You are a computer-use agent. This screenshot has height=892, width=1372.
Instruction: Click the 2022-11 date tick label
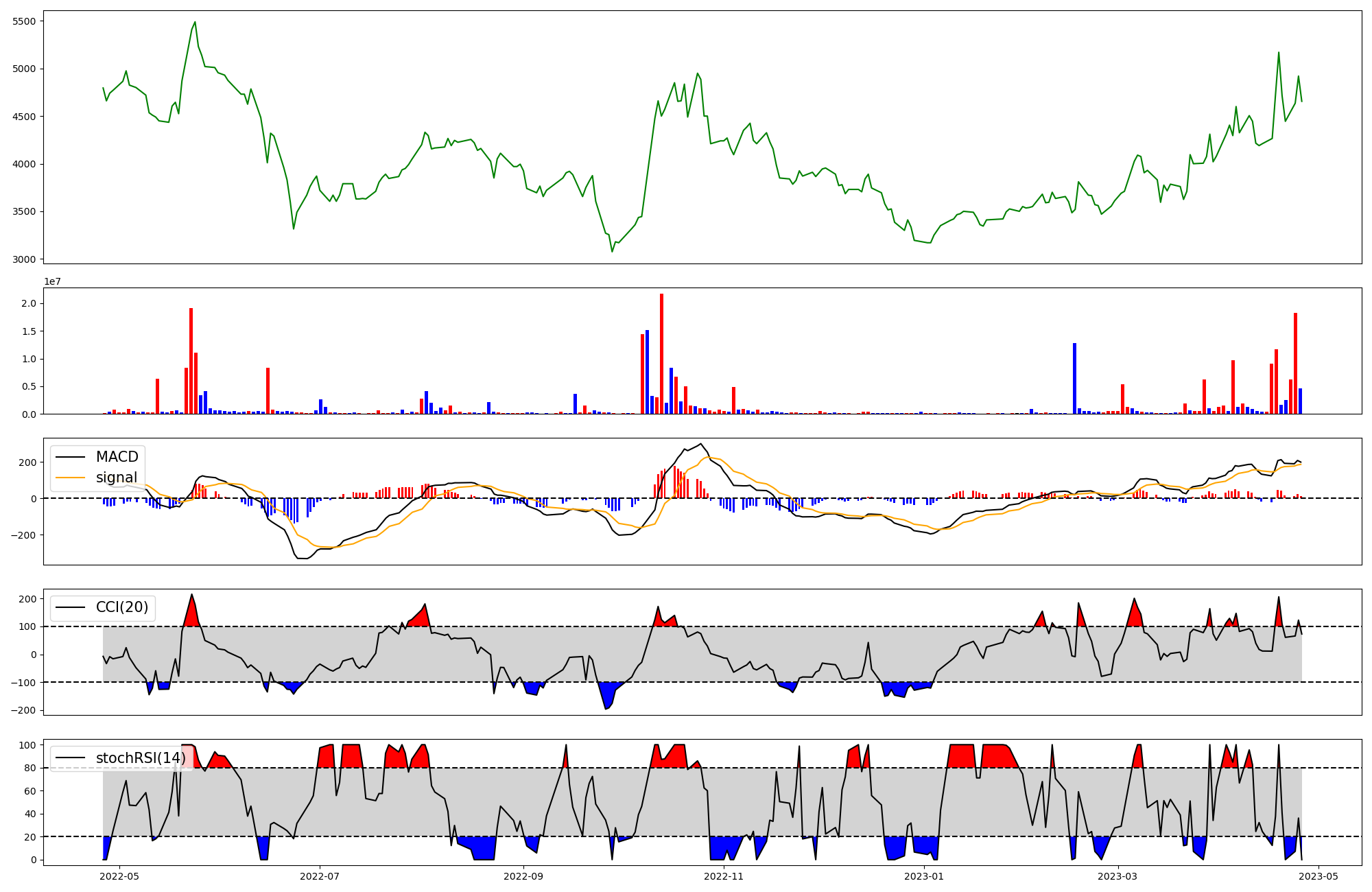coord(724,876)
